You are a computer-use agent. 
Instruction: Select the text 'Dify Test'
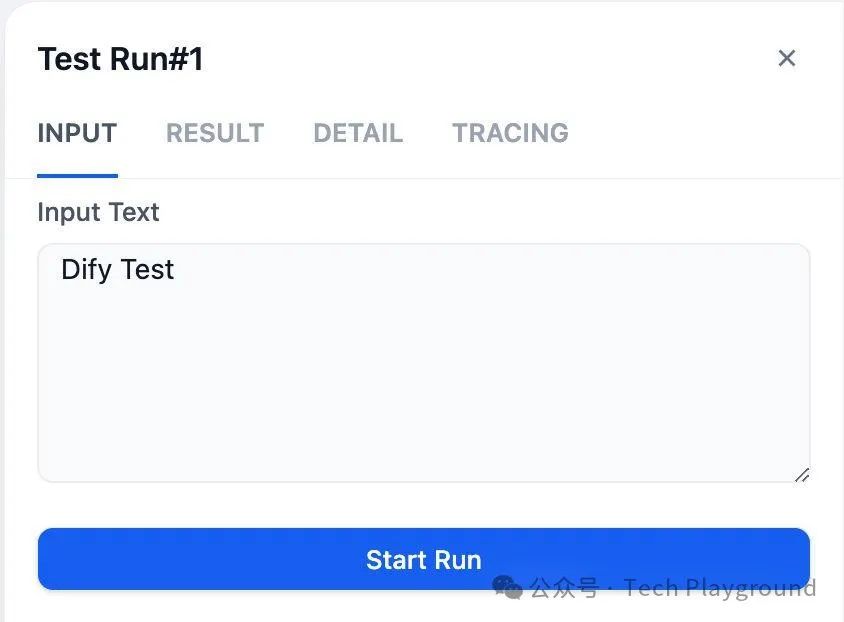coord(117,269)
